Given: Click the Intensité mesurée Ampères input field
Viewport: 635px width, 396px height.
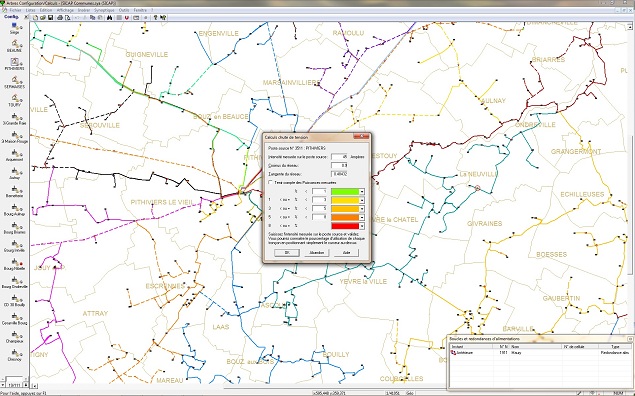Looking at the screenshot, I should 339,157.
